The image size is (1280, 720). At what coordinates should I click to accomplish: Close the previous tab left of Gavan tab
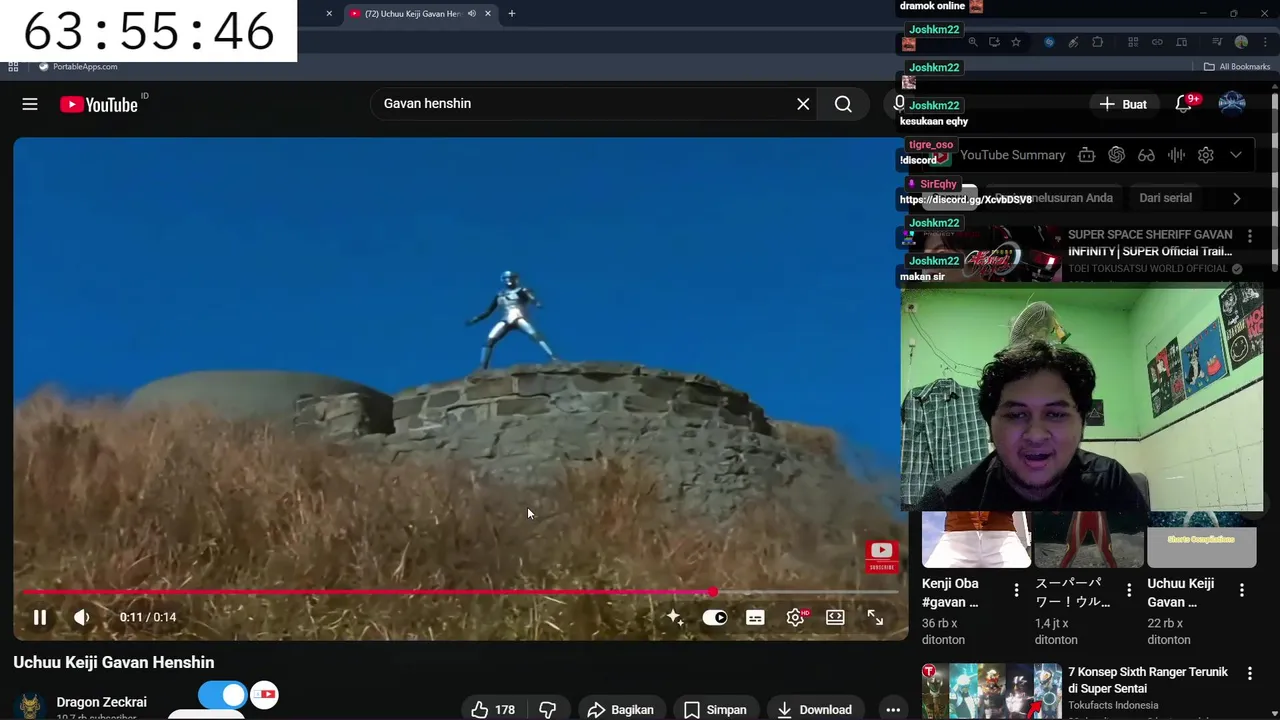pyautogui.click(x=329, y=14)
